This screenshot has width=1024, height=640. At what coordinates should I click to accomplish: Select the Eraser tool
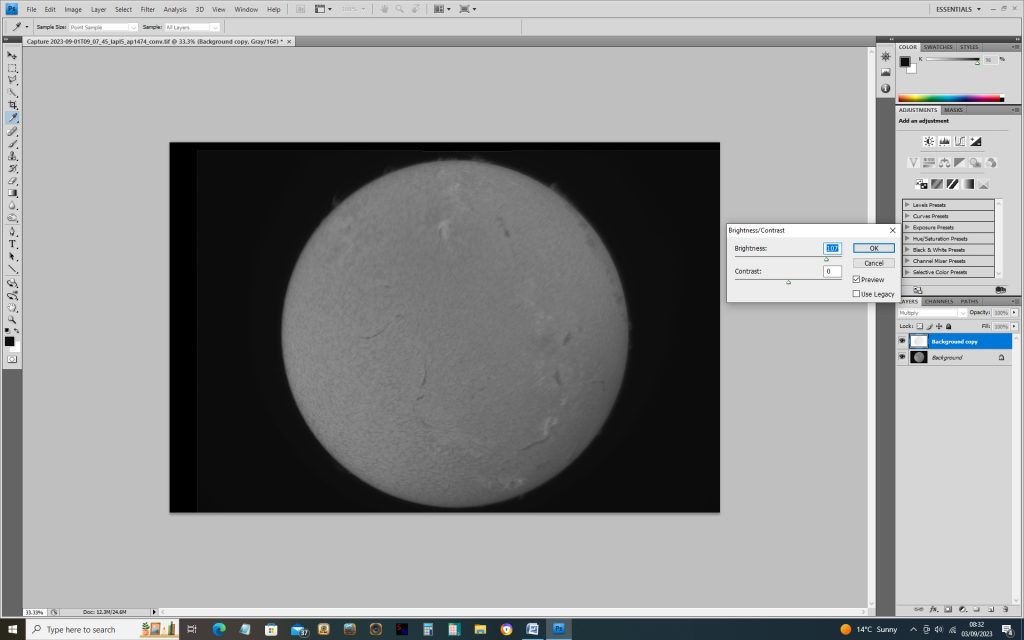12,181
